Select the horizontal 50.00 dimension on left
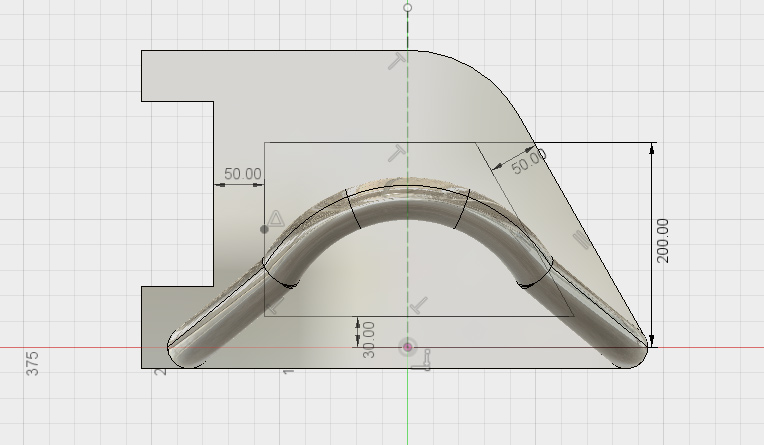764x445 pixels. pyautogui.click(x=242, y=174)
